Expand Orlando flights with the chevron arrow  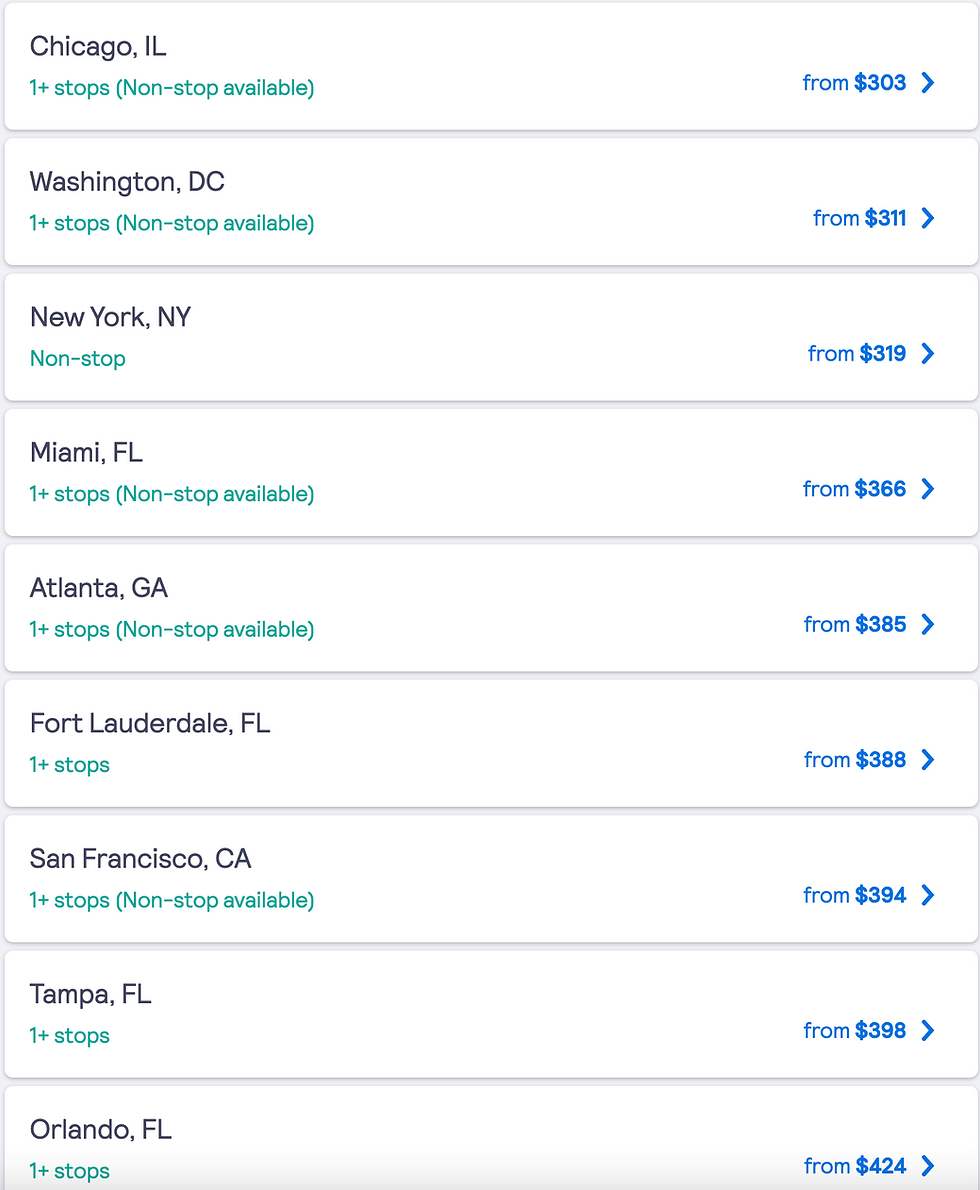click(x=928, y=1166)
